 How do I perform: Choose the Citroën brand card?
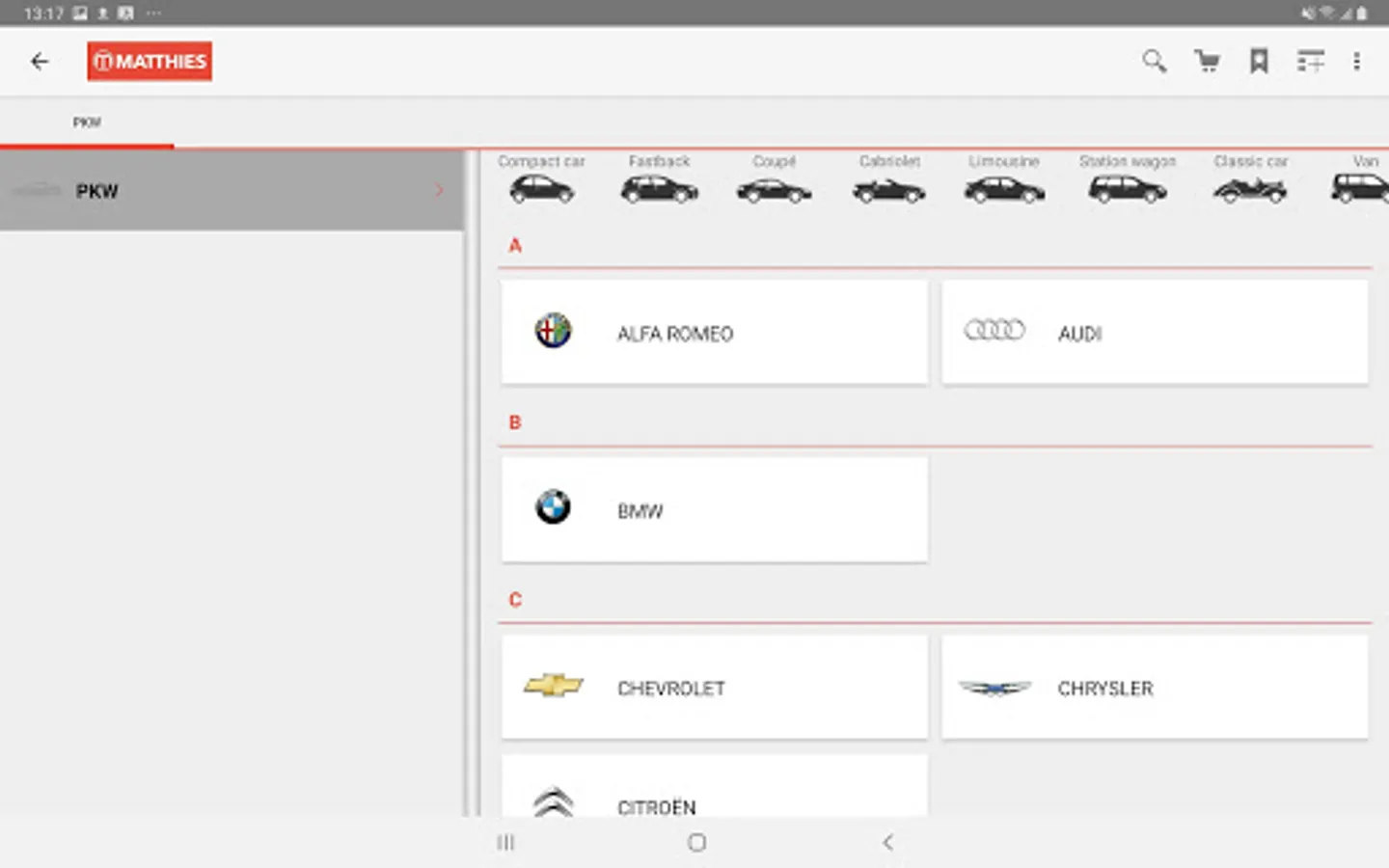pos(715,786)
